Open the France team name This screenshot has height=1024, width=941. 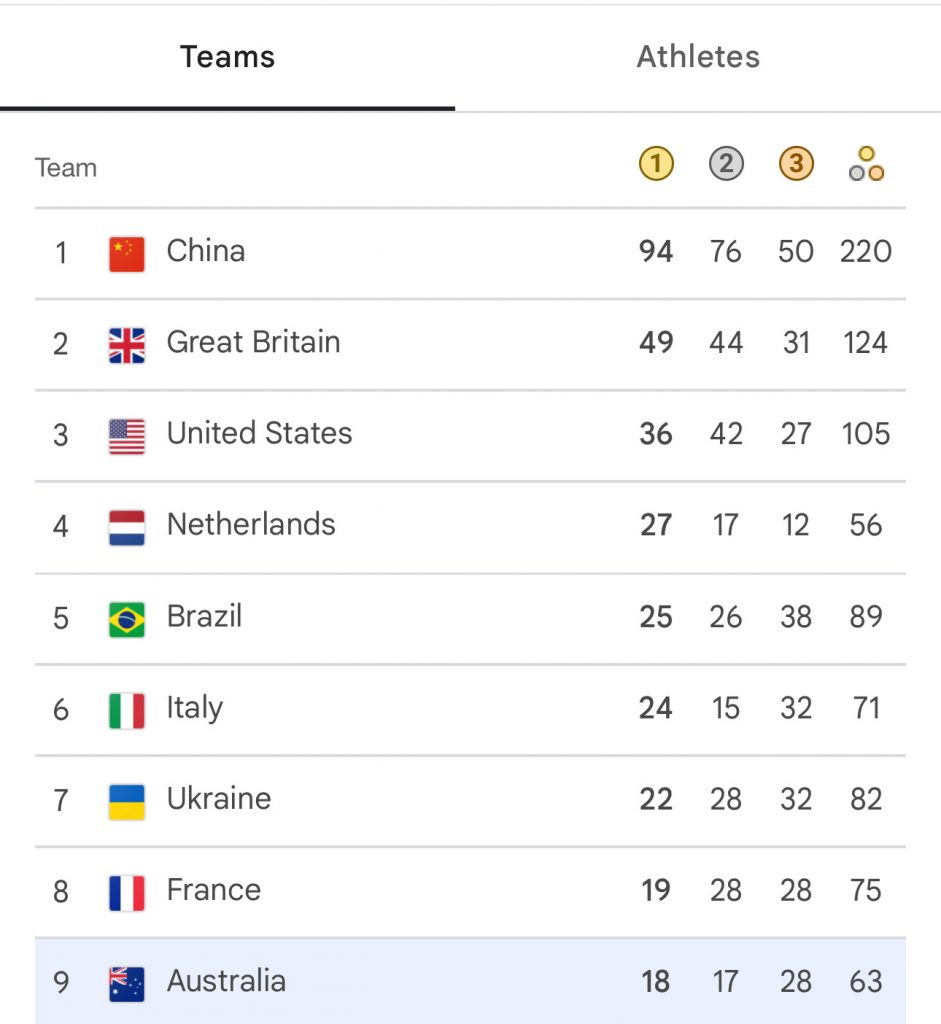(x=214, y=889)
